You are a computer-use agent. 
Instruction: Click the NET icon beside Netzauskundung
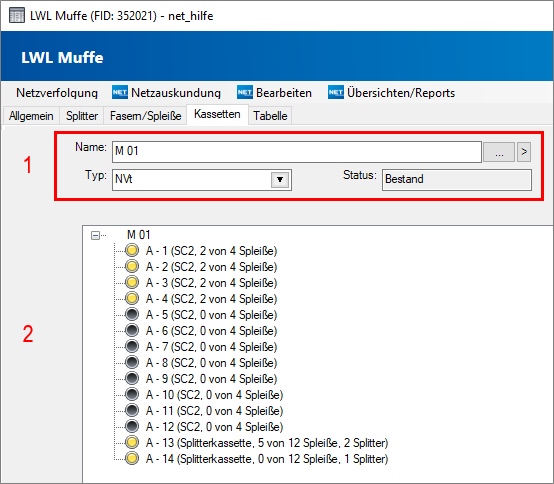click(120, 93)
